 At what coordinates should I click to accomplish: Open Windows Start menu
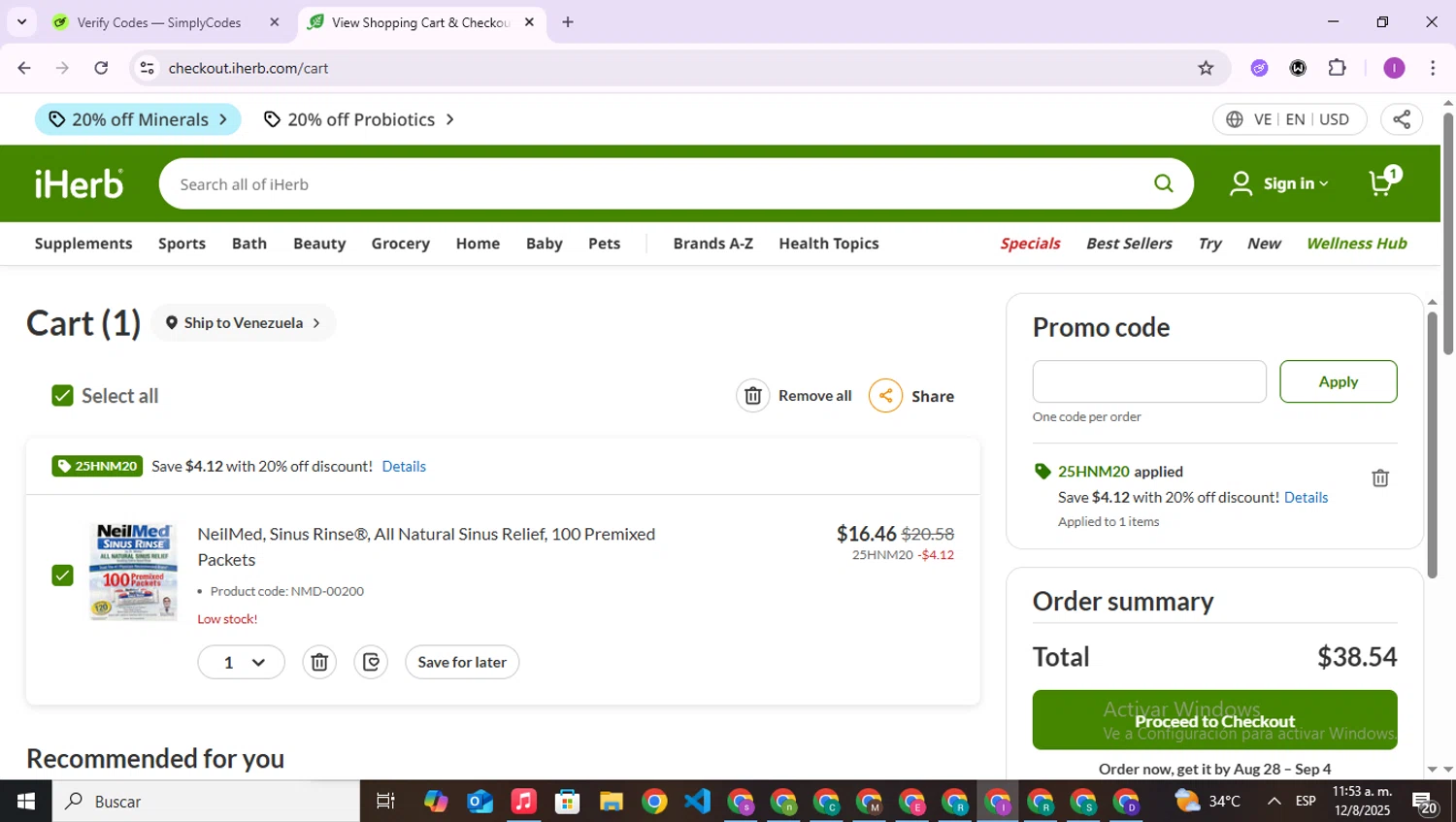coord(26,802)
